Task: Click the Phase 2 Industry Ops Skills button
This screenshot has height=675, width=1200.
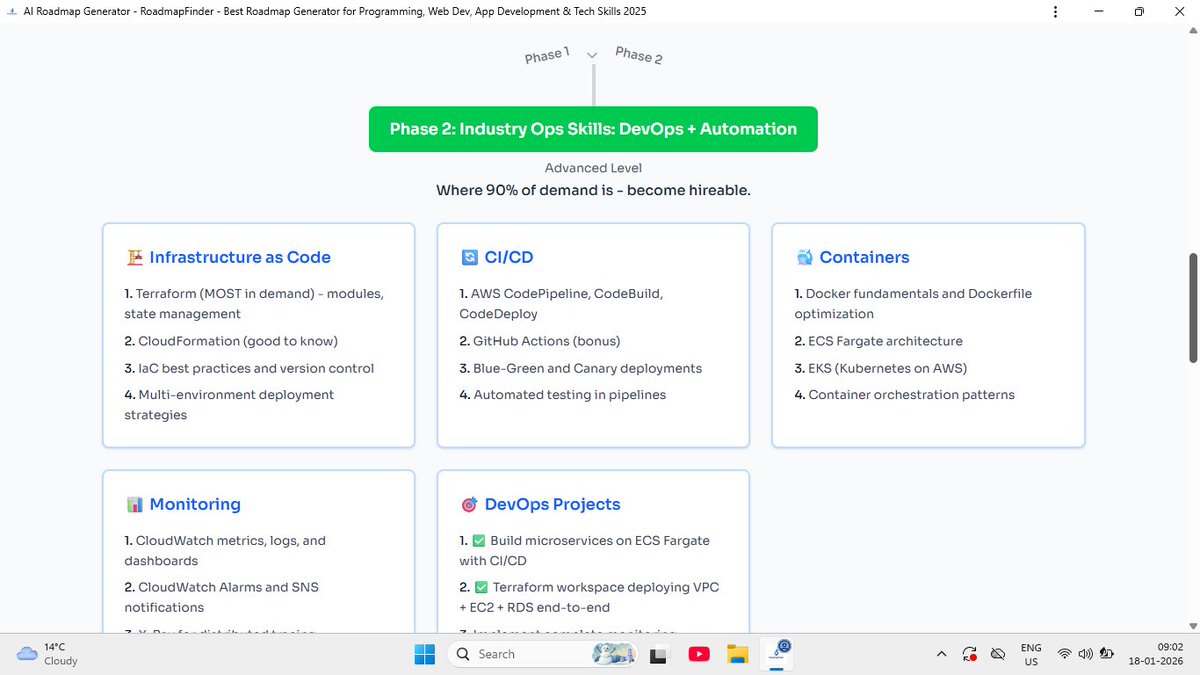Action: pos(593,129)
